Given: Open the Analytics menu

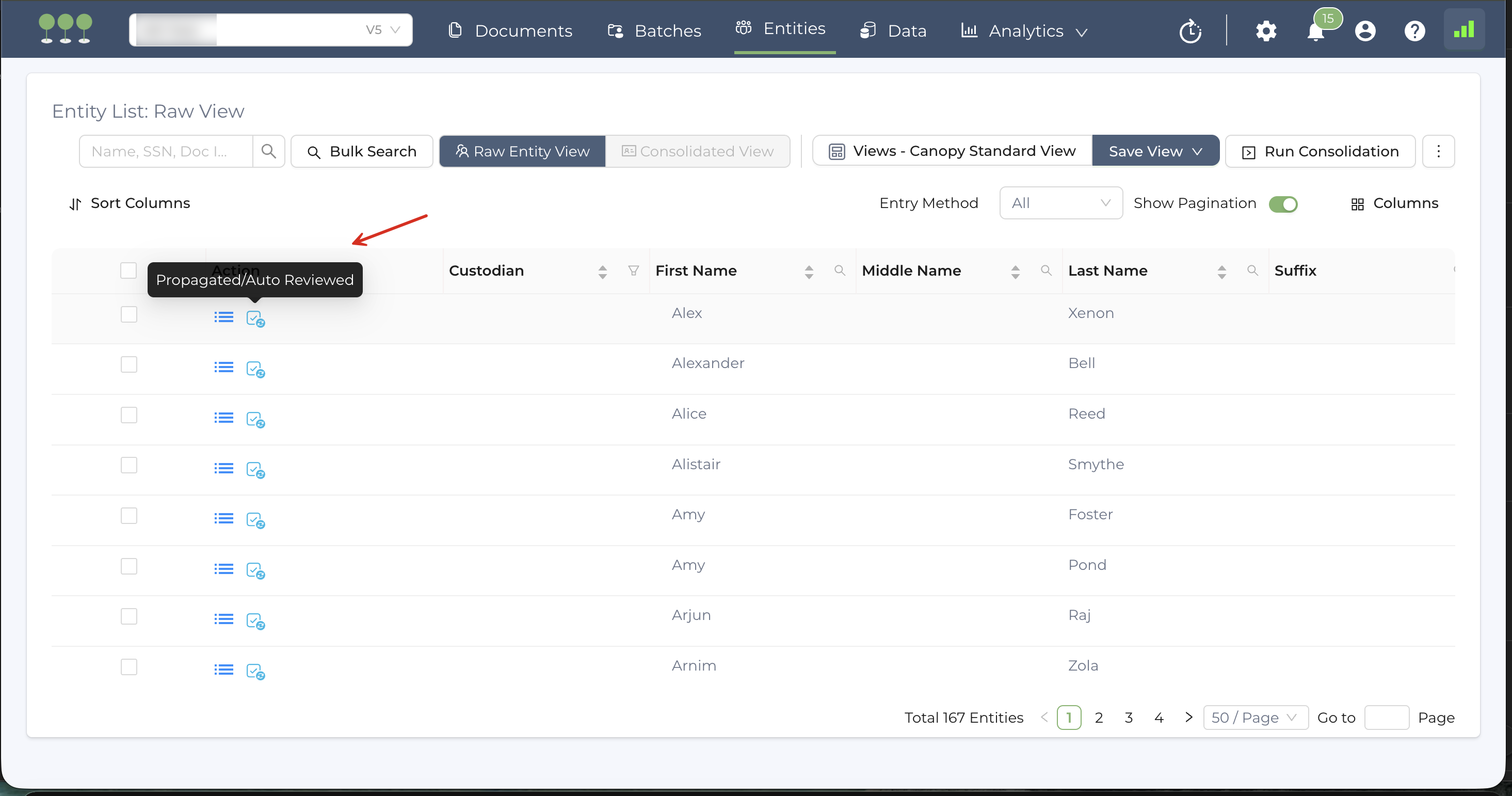Looking at the screenshot, I should click(x=1024, y=30).
